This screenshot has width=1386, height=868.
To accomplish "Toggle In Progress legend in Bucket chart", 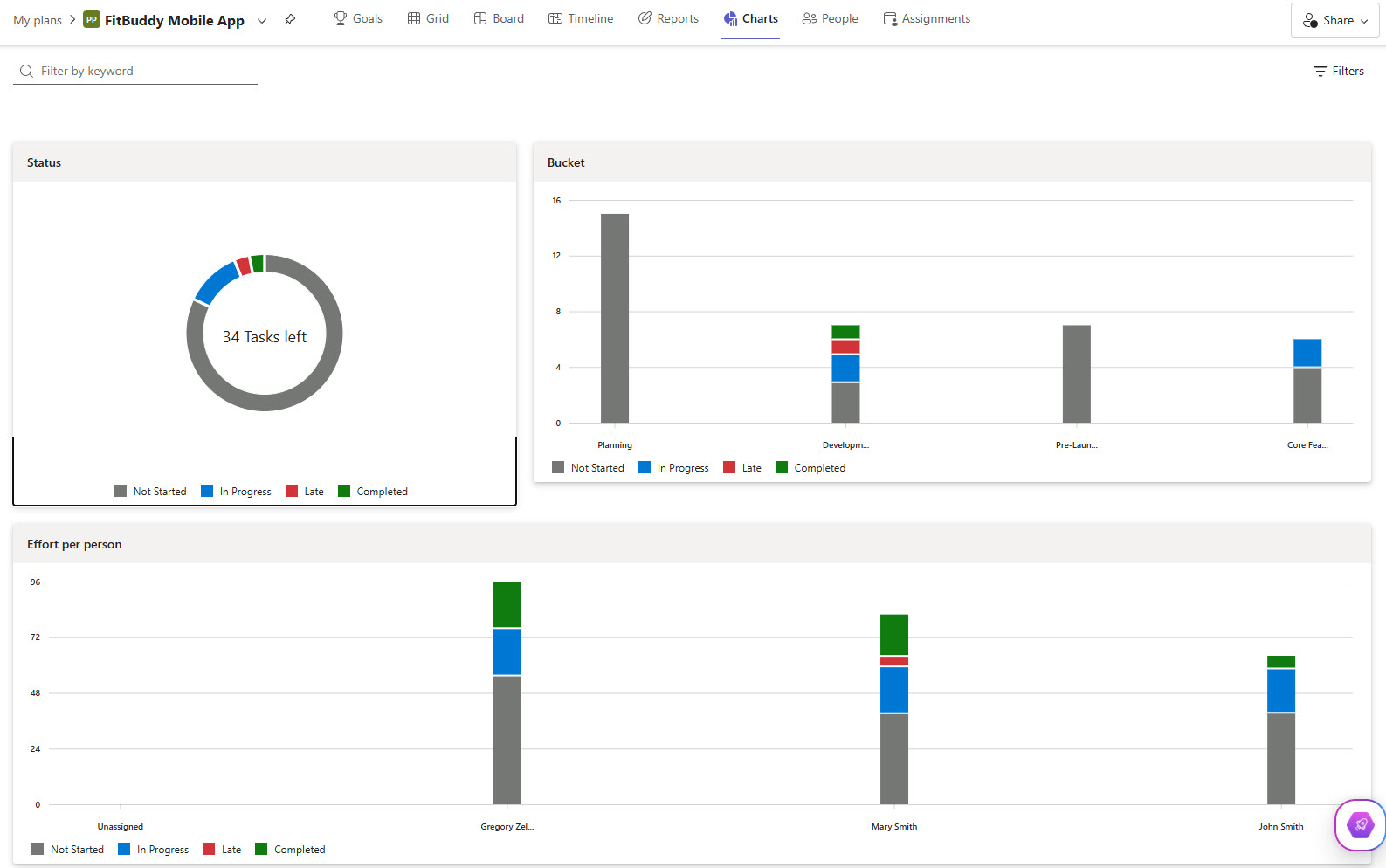I will 673,468.
